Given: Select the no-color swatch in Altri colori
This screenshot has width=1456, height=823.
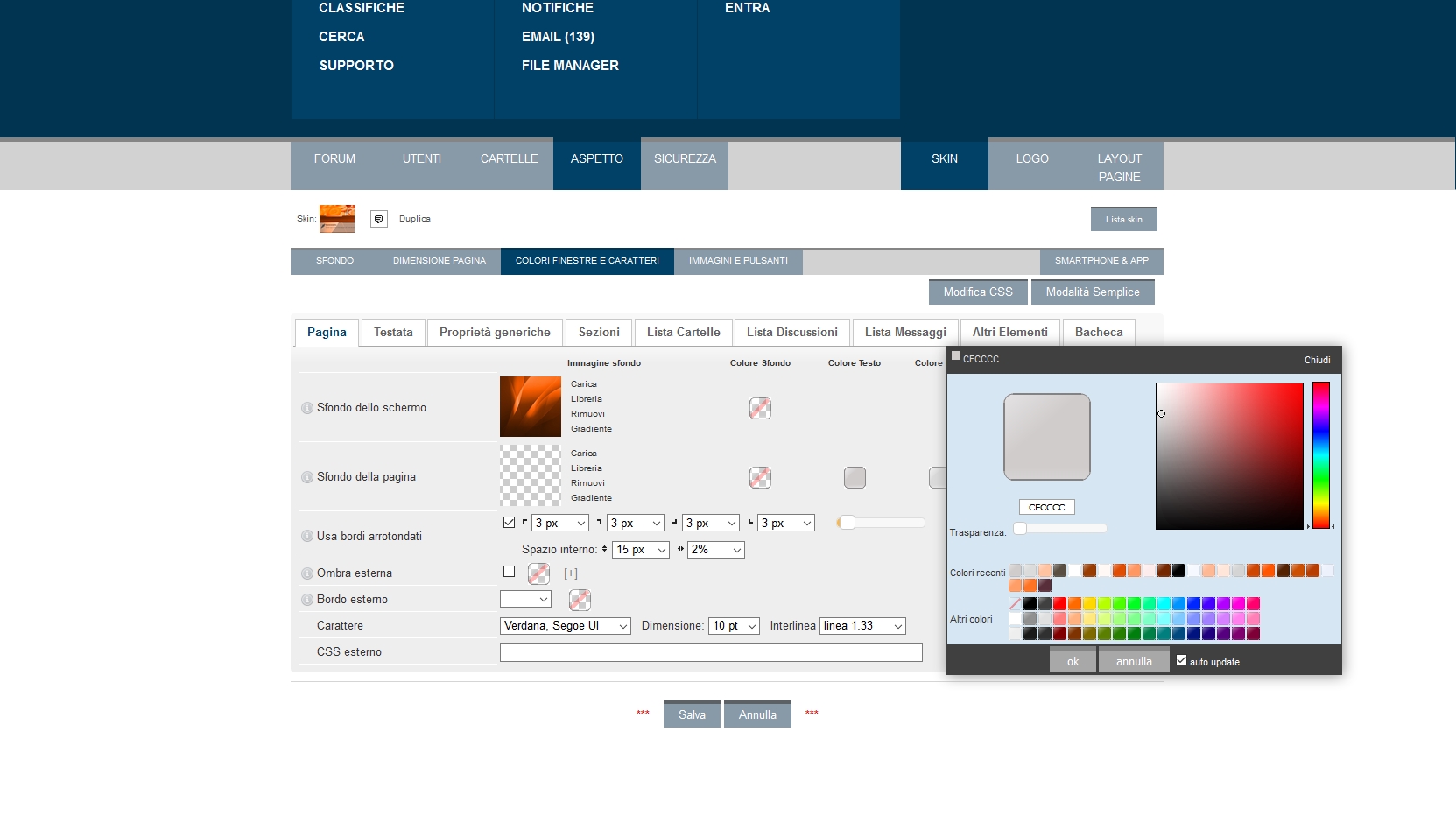Looking at the screenshot, I should [x=1015, y=603].
